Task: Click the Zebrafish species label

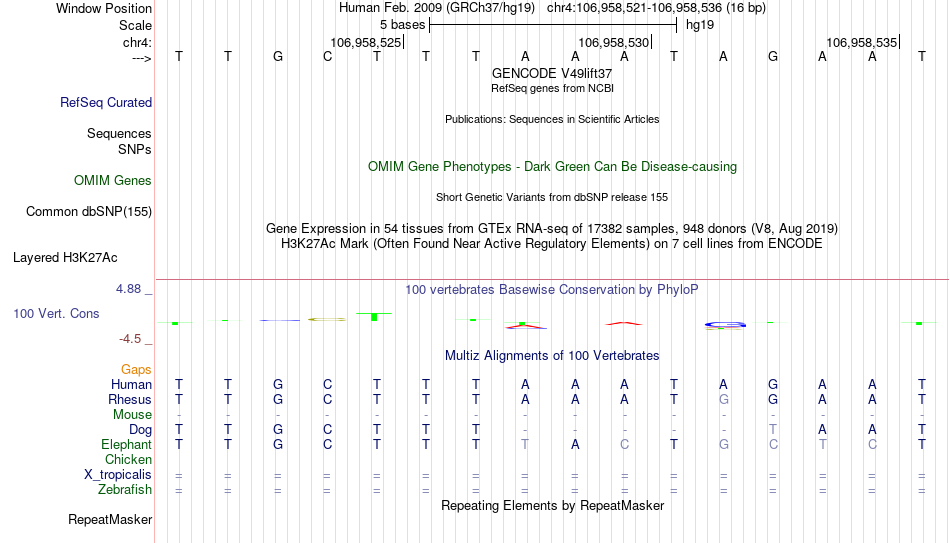Action: 125,489
